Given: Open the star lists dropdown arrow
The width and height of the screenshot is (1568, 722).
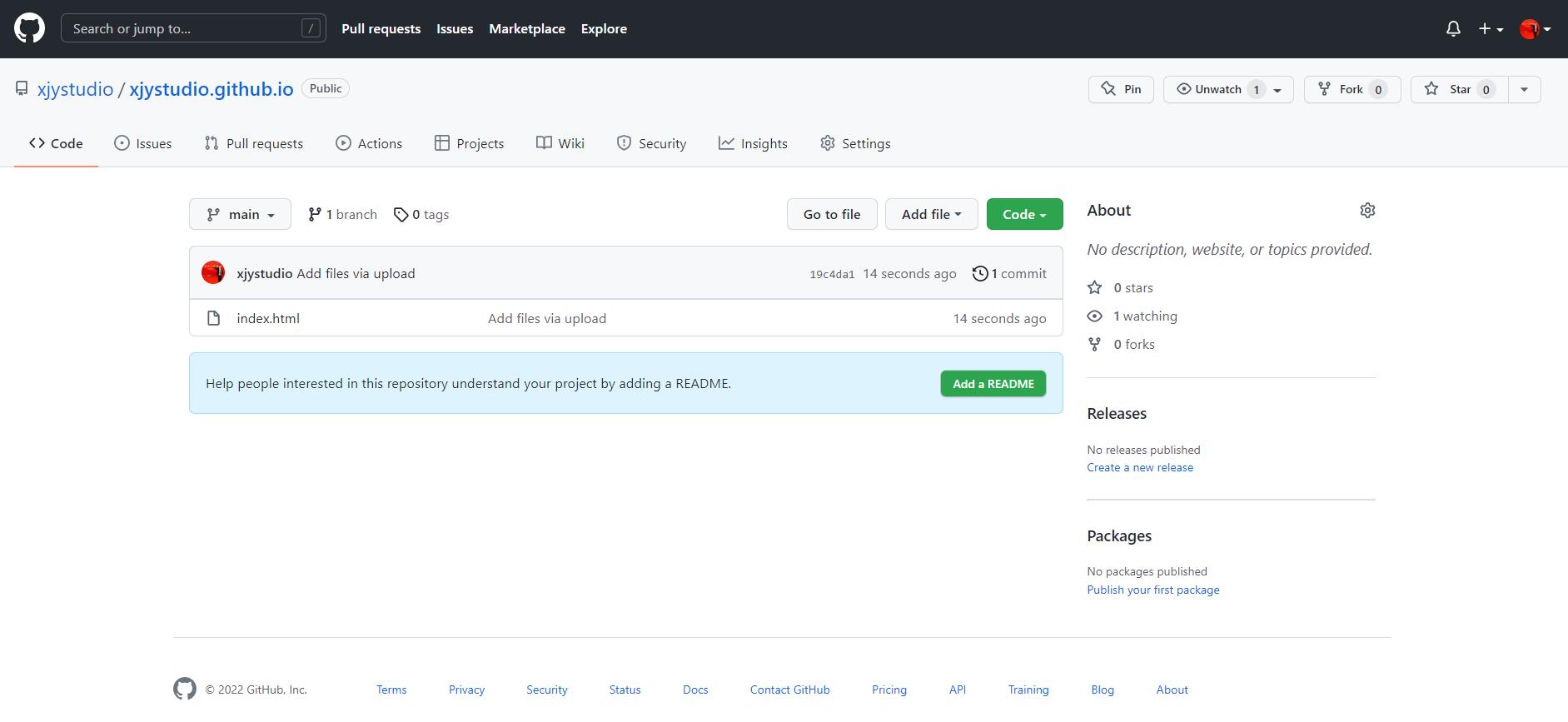Looking at the screenshot, I should (x=1524, y=89).
